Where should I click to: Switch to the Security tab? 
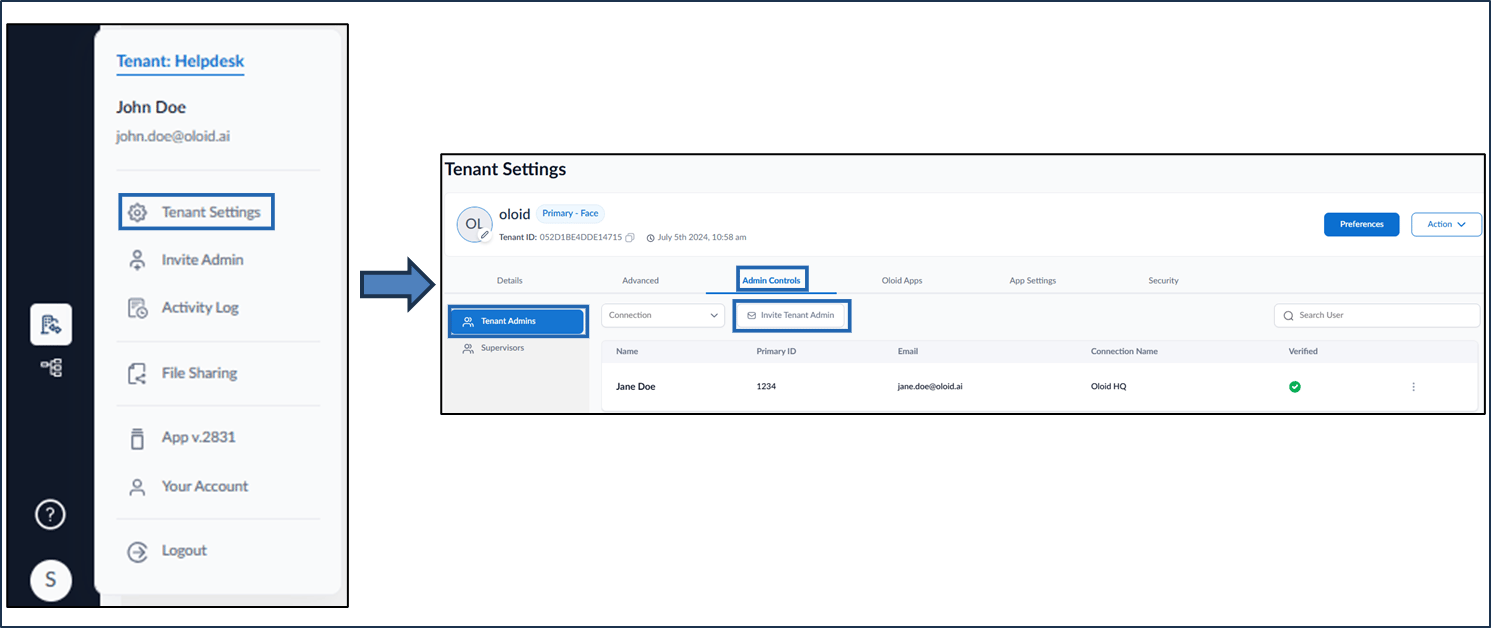(1163, 281)
